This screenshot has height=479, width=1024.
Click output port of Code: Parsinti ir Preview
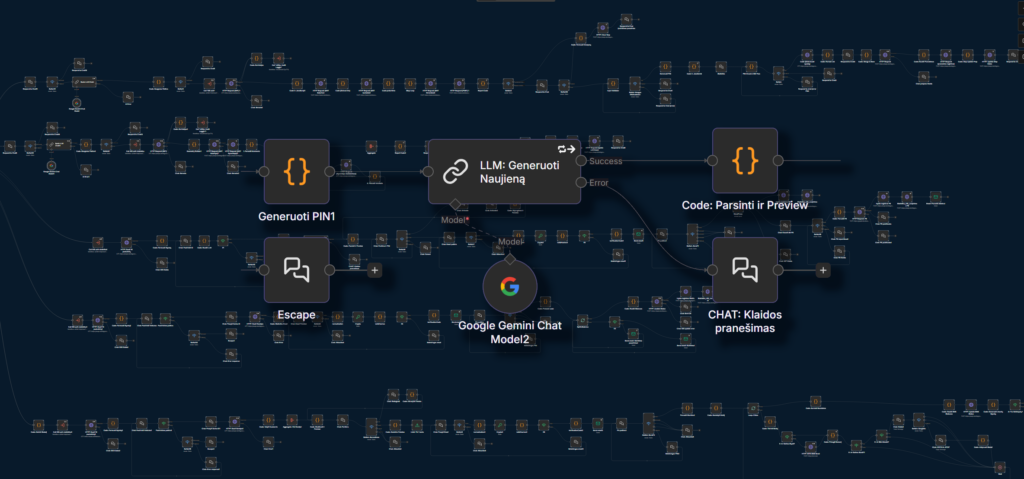click(x=778, y=161)
